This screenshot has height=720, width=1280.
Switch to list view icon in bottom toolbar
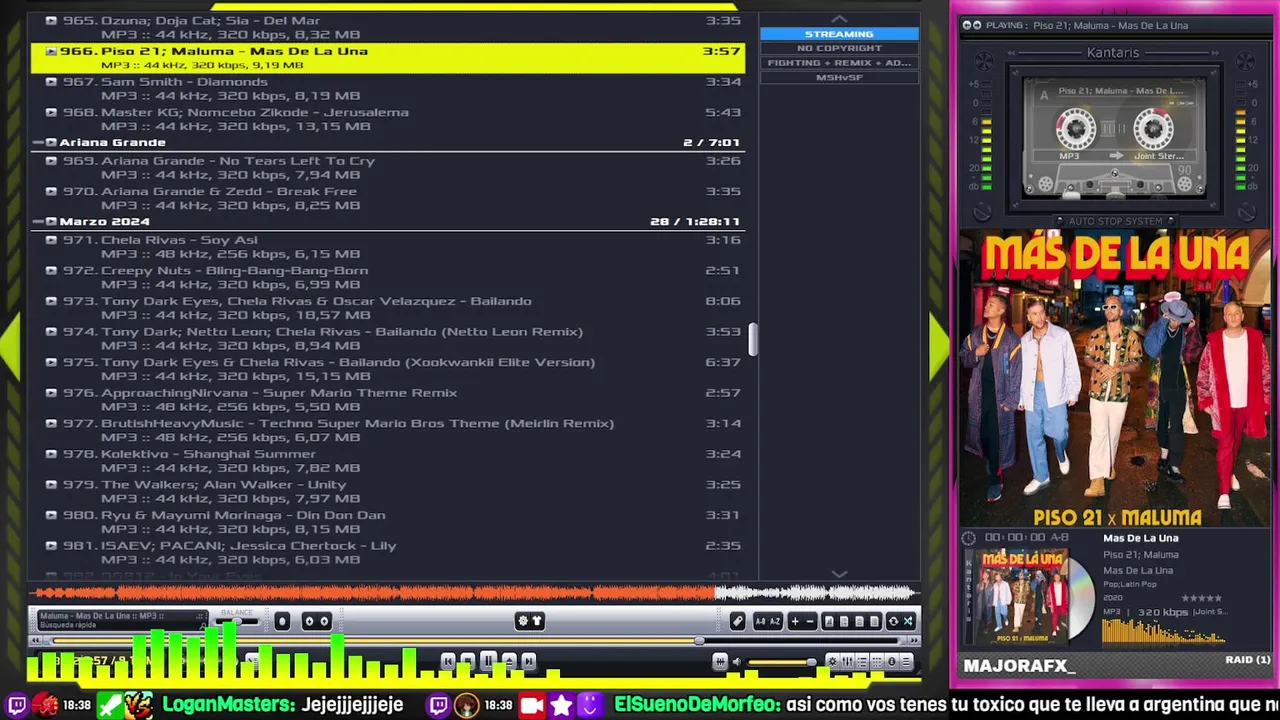pyautogui.click(x=862, y=661)
